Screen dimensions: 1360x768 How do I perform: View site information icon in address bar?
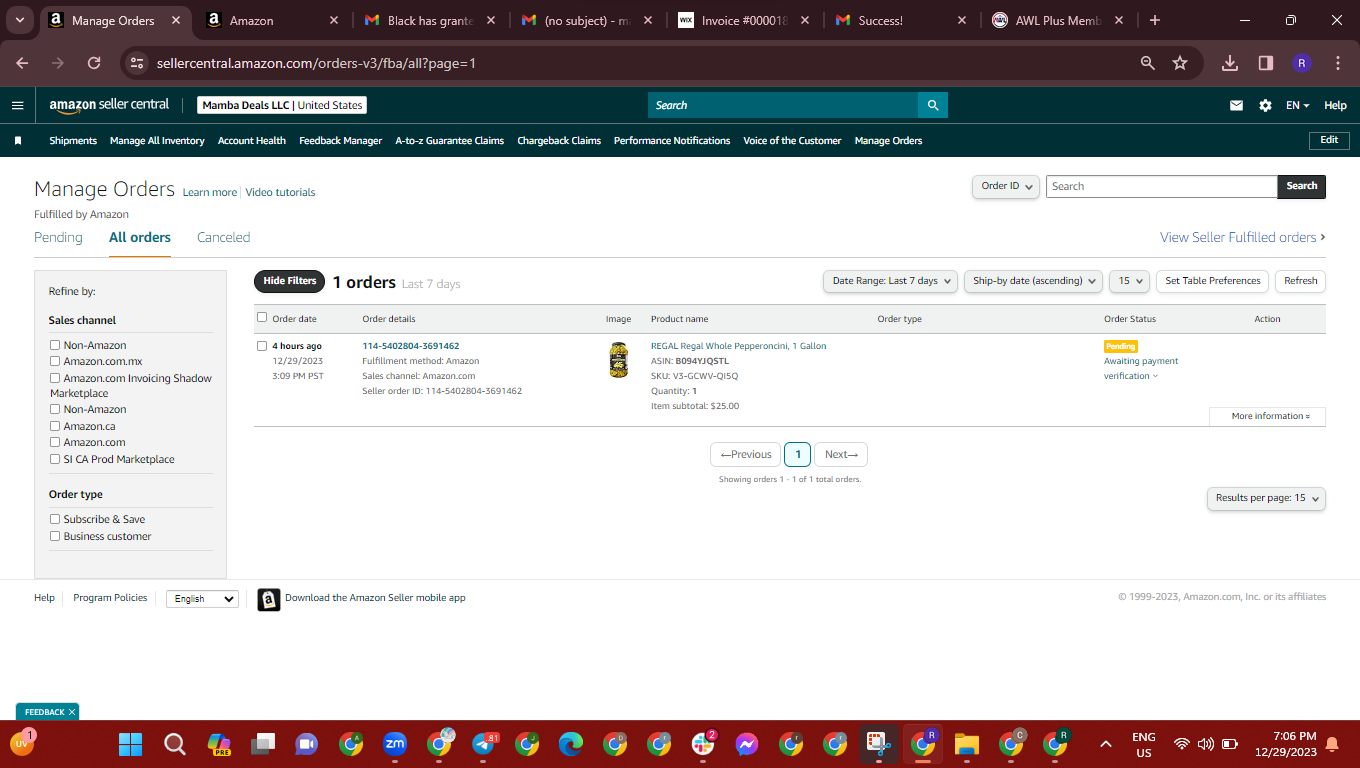pyautogui.click(x=138, y=63)
